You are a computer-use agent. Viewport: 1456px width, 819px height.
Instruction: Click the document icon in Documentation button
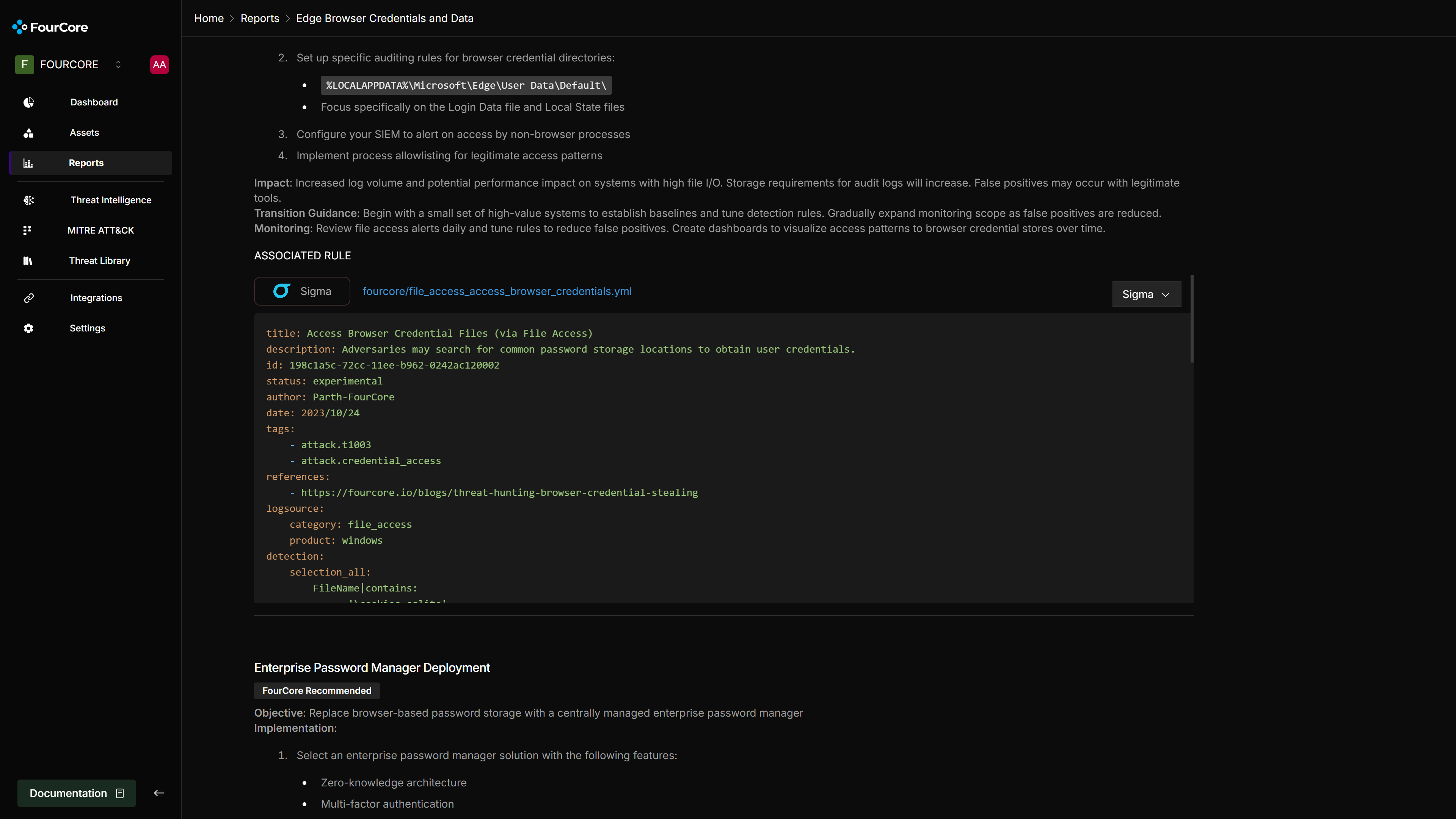click(120, 793)
